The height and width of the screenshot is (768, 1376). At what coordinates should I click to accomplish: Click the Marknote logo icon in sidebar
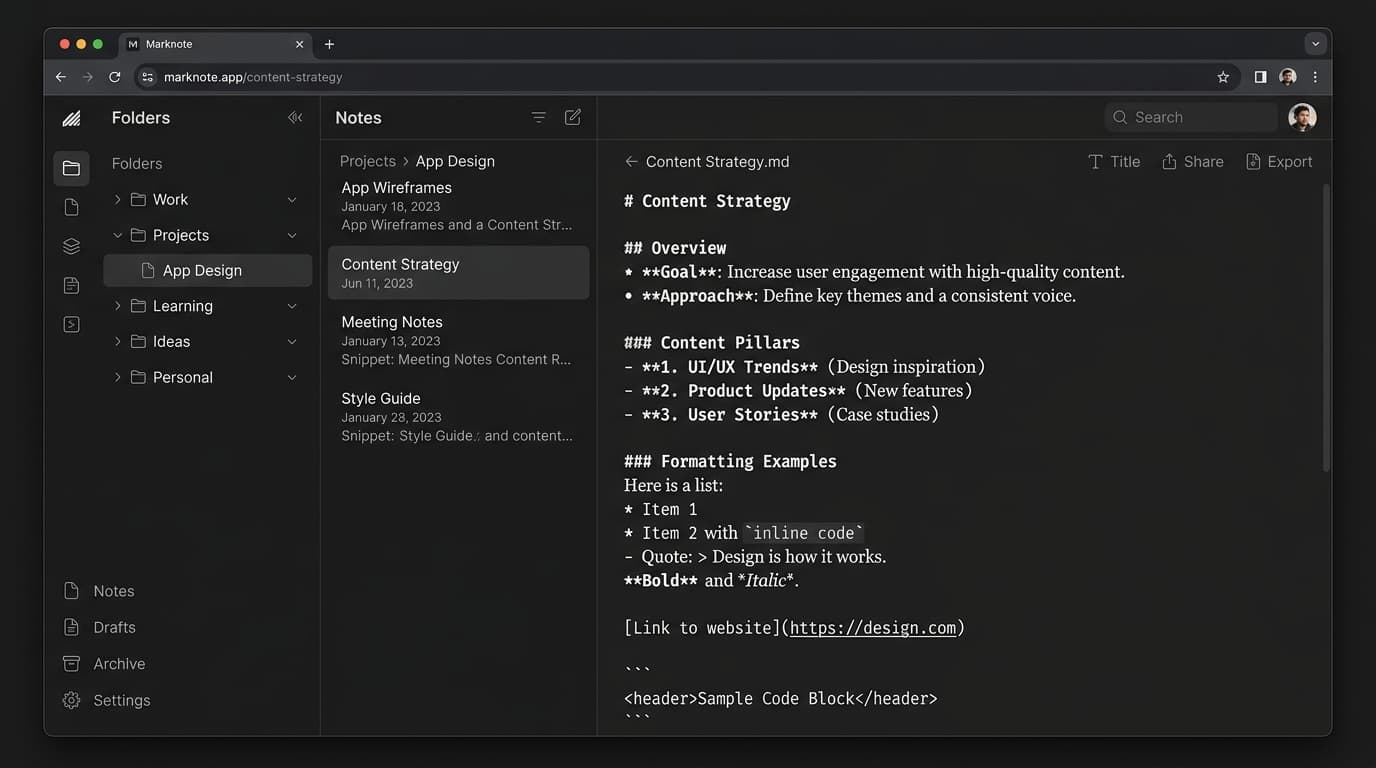click(x=71, y=118)
